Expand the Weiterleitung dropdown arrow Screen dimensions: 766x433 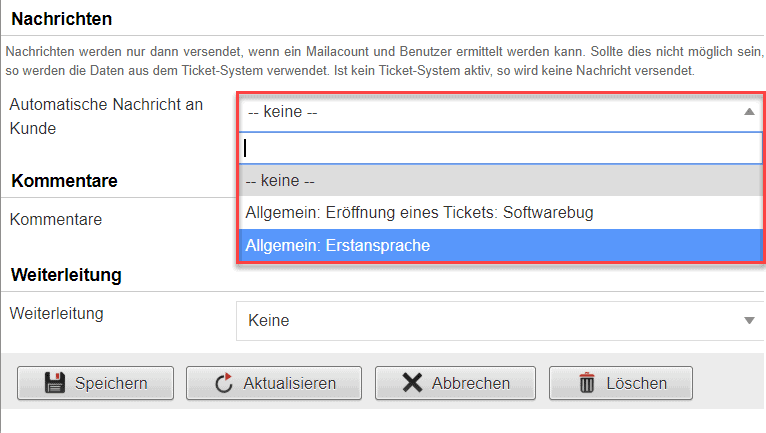[x=749, y=321]
